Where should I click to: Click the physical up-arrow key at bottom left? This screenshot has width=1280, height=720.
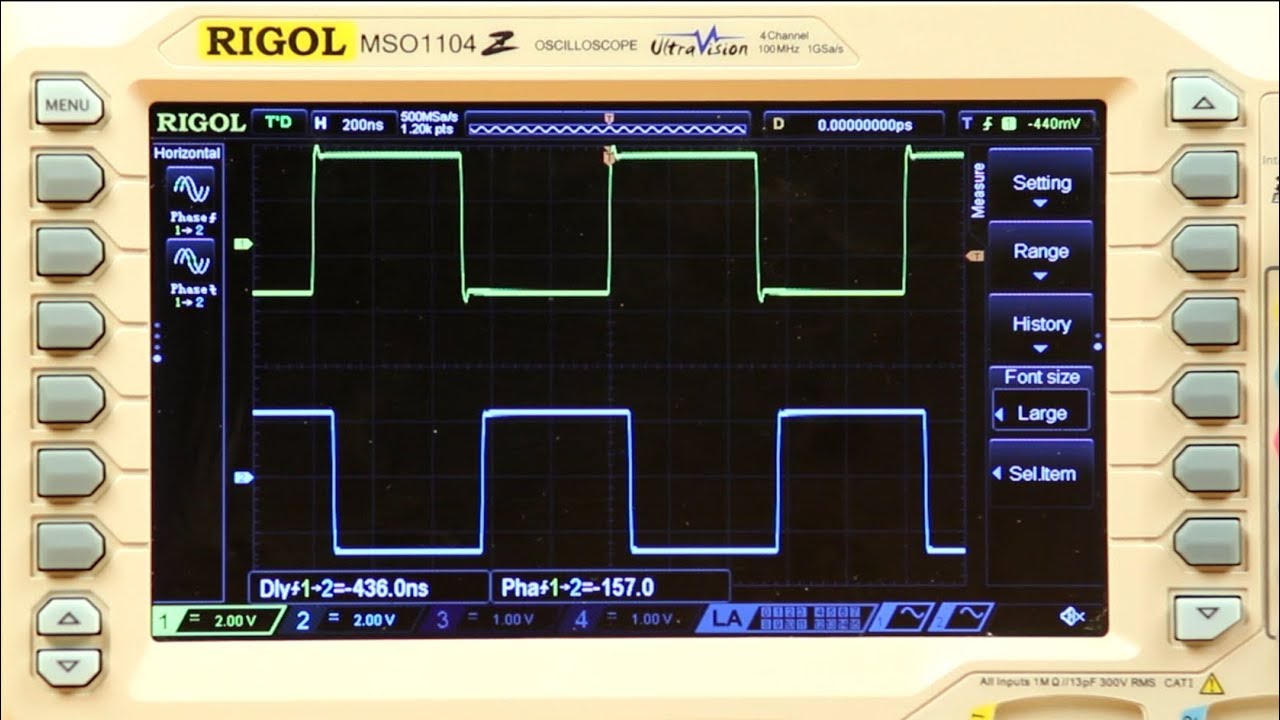point(68,618)
